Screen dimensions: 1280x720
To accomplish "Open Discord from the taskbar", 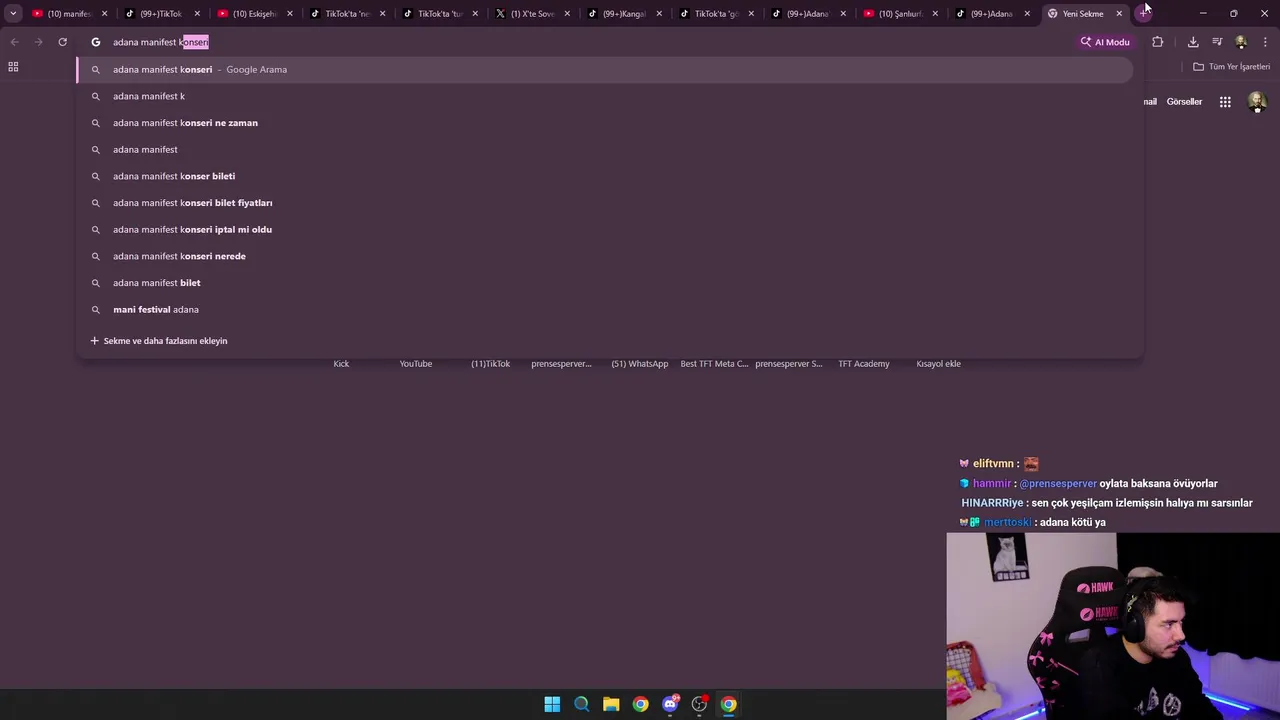I will pyautogui.click(x=670, y=704).
